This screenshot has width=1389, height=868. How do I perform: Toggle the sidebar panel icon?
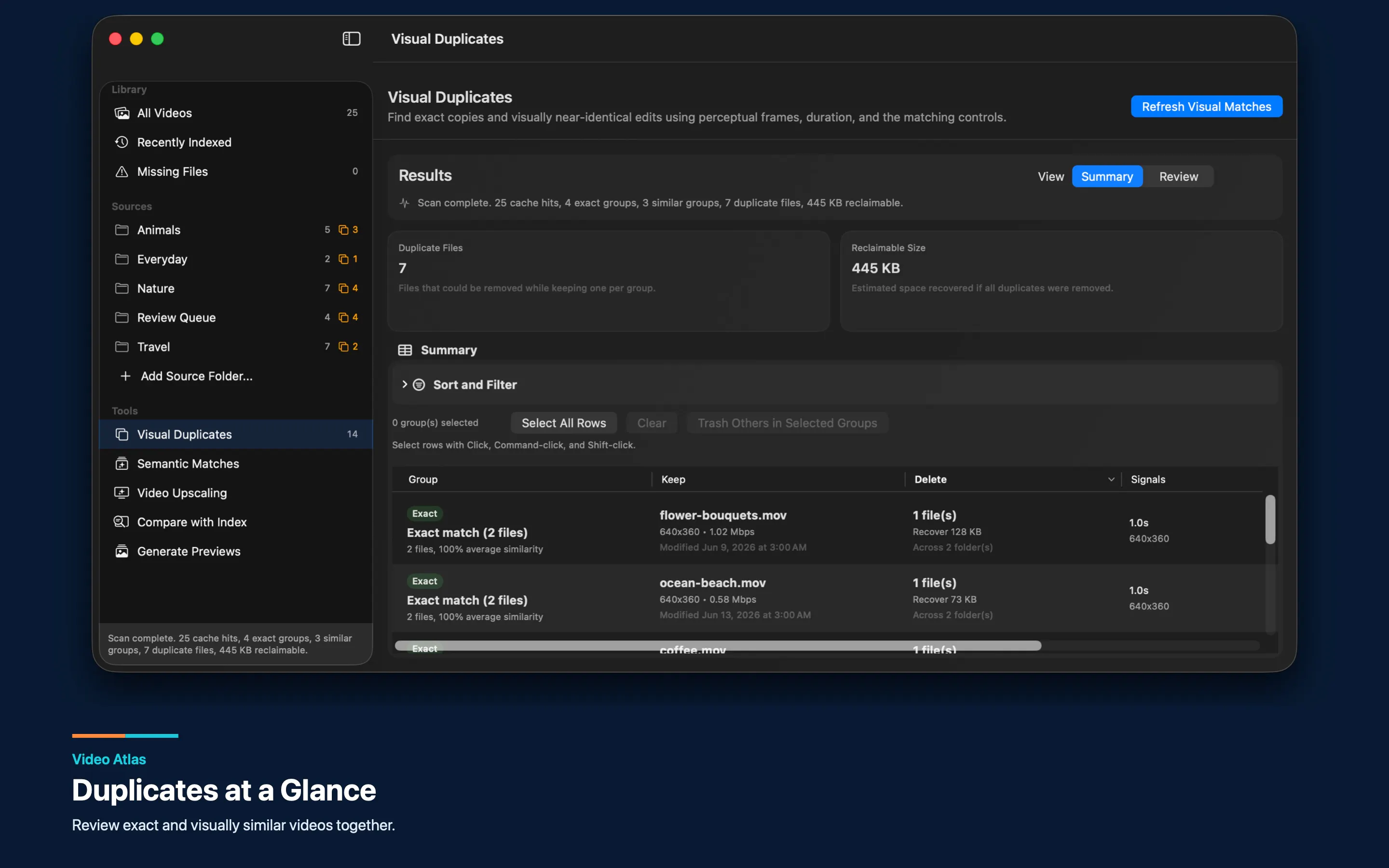(351, 39)
